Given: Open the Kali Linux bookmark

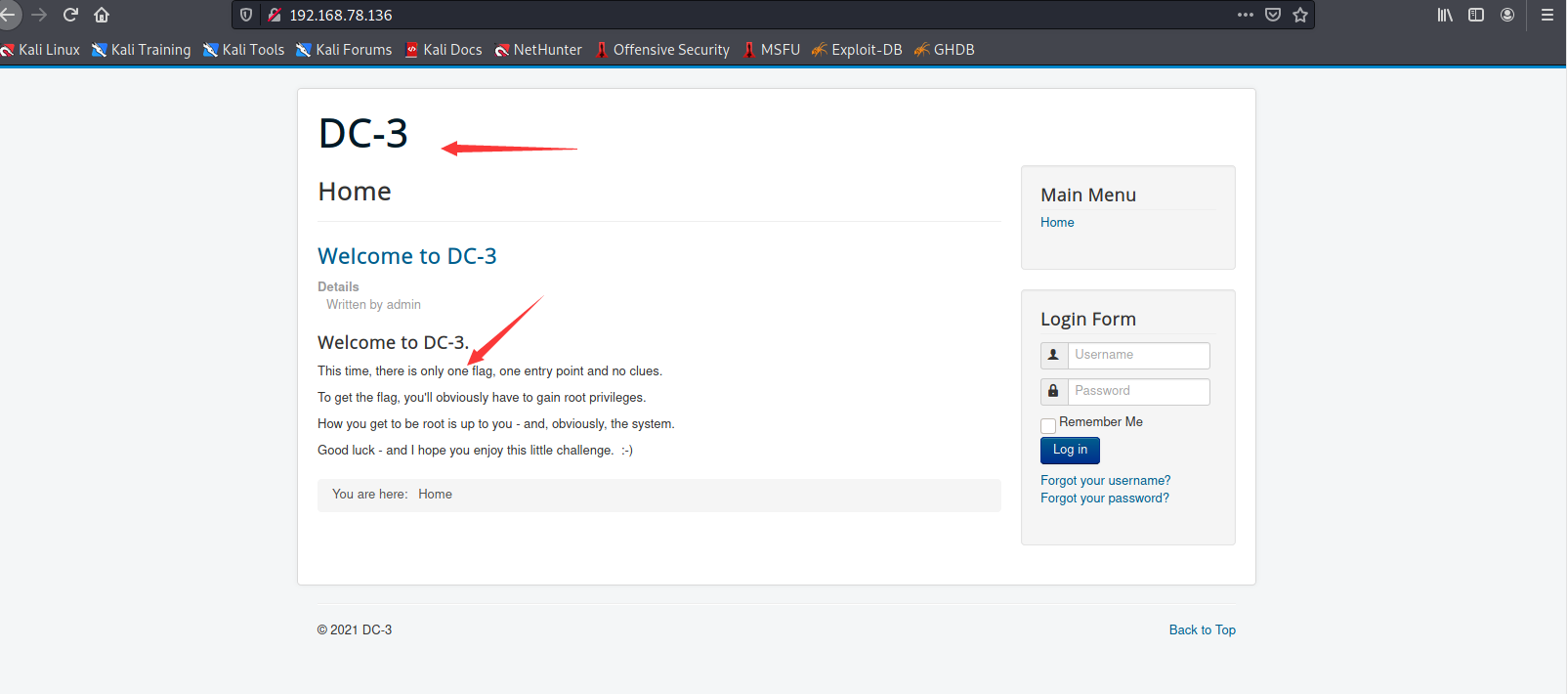Looking at the screenshot, I should click(41, 50).
